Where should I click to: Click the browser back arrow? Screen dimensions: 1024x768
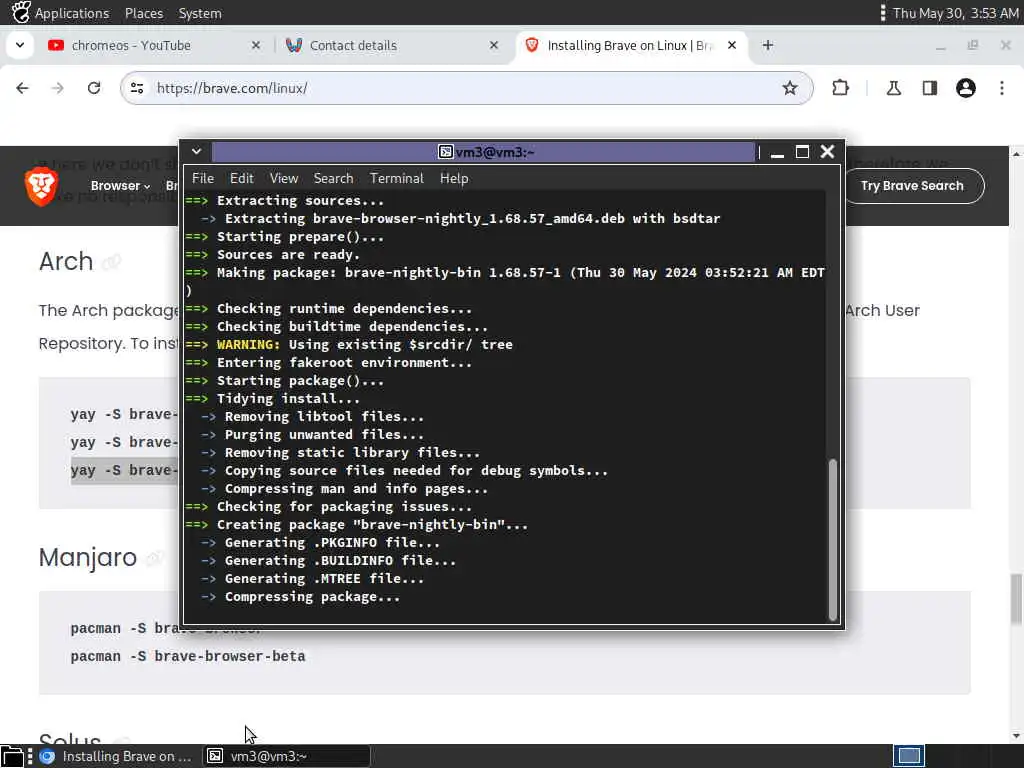pos(22,88)
